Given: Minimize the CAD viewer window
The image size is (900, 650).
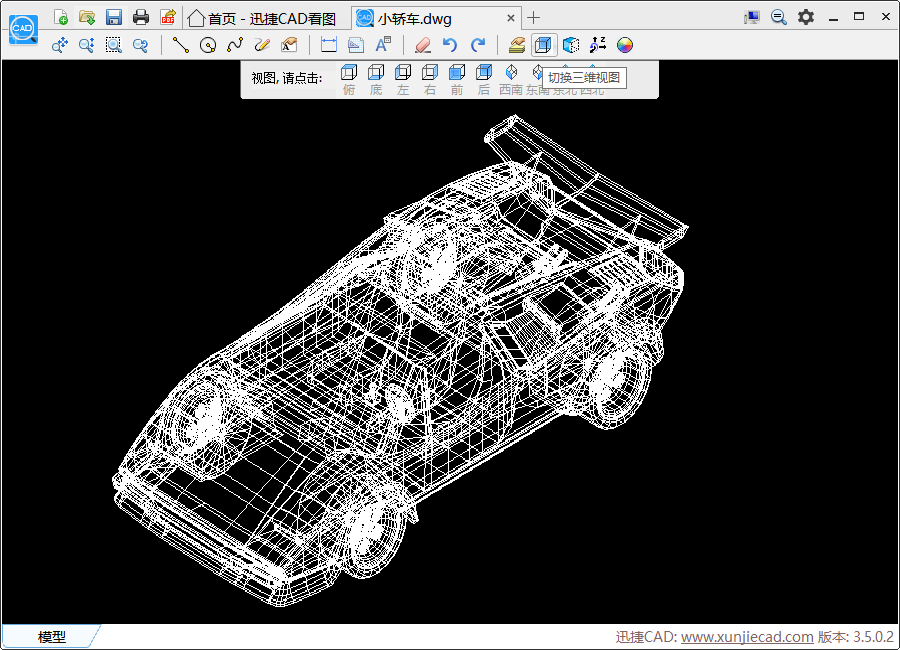Looking at the screenshot, I should [x=833, y=18].
